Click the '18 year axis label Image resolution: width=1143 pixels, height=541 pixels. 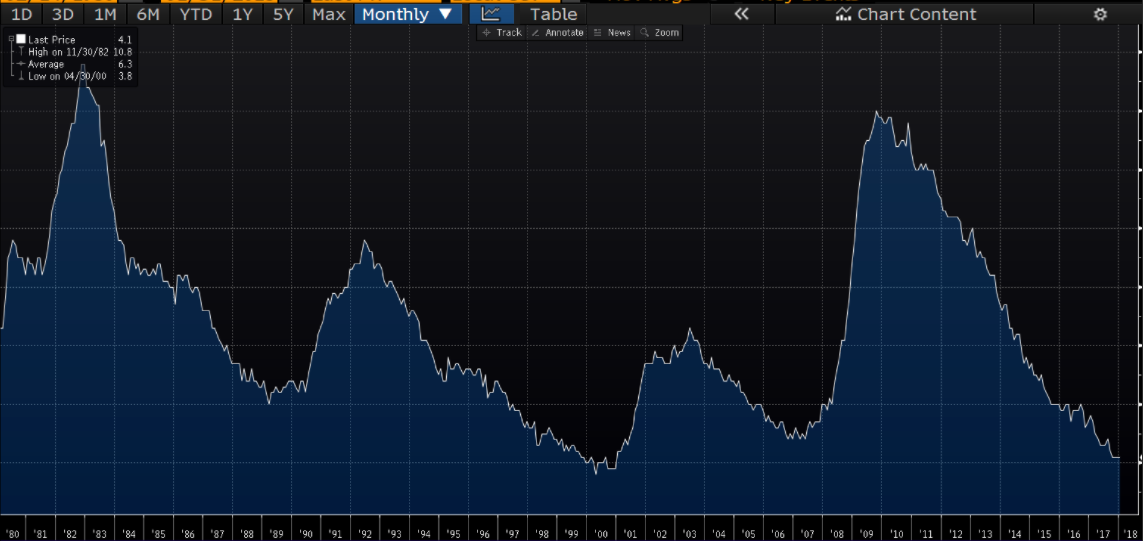[x=1132, y=534]
